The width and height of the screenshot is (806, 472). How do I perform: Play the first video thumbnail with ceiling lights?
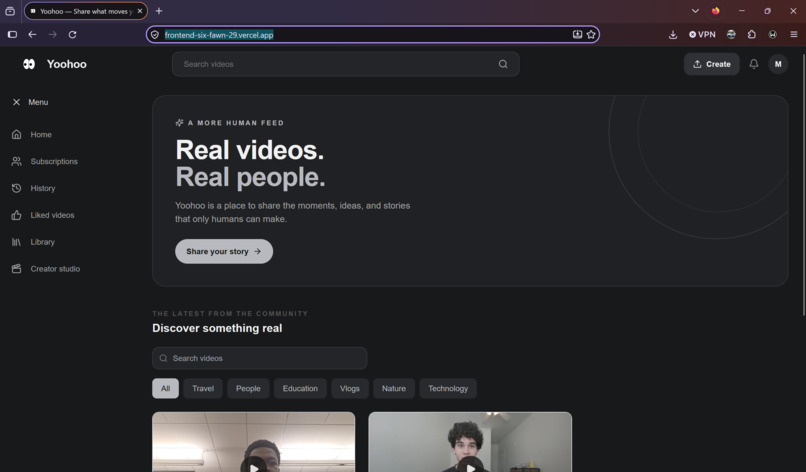pos(253,442)
